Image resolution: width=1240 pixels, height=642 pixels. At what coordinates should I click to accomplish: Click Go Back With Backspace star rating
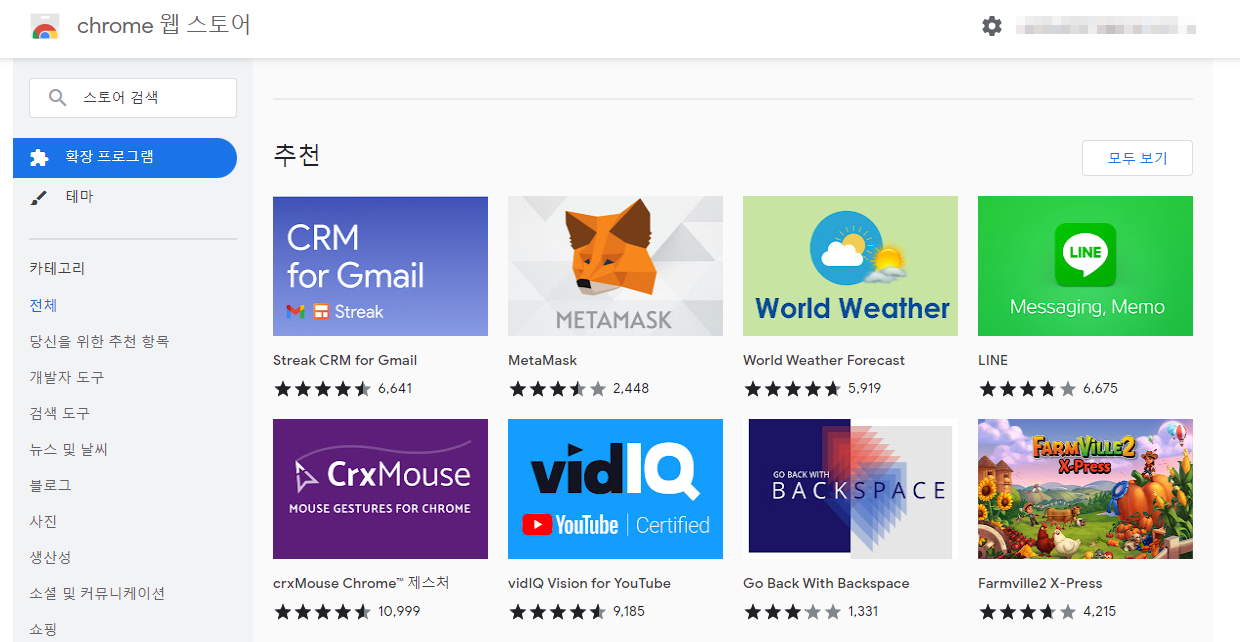792,611
